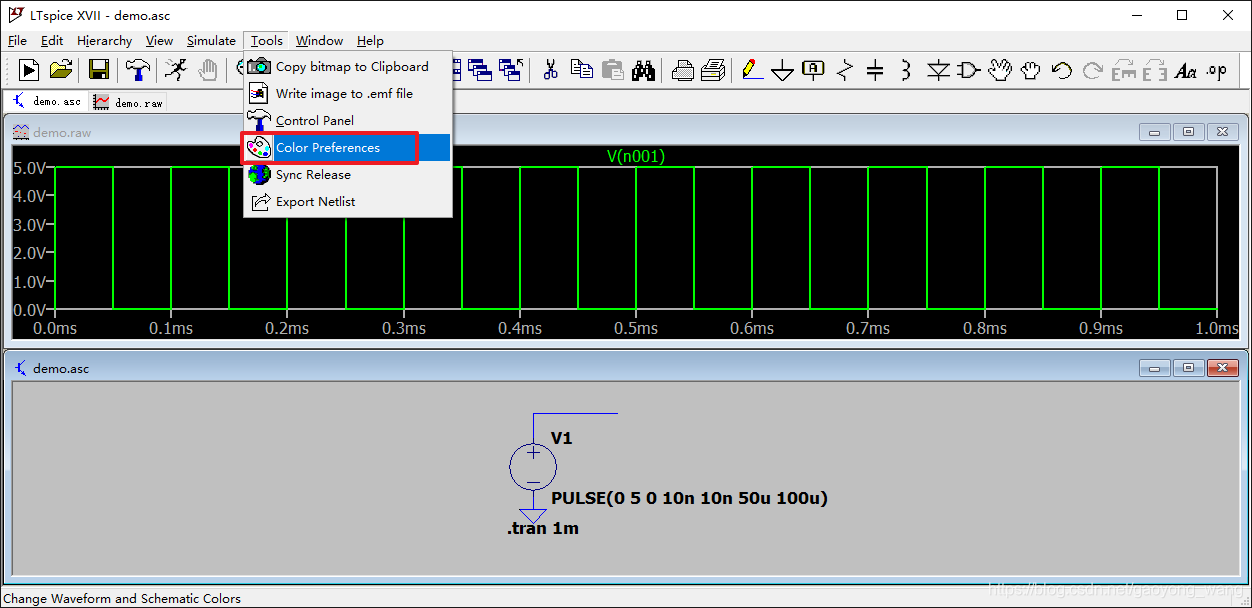This screenshot has height=608, width=1252.
Task: Click the running man Run icon
Action: (176, 69)
